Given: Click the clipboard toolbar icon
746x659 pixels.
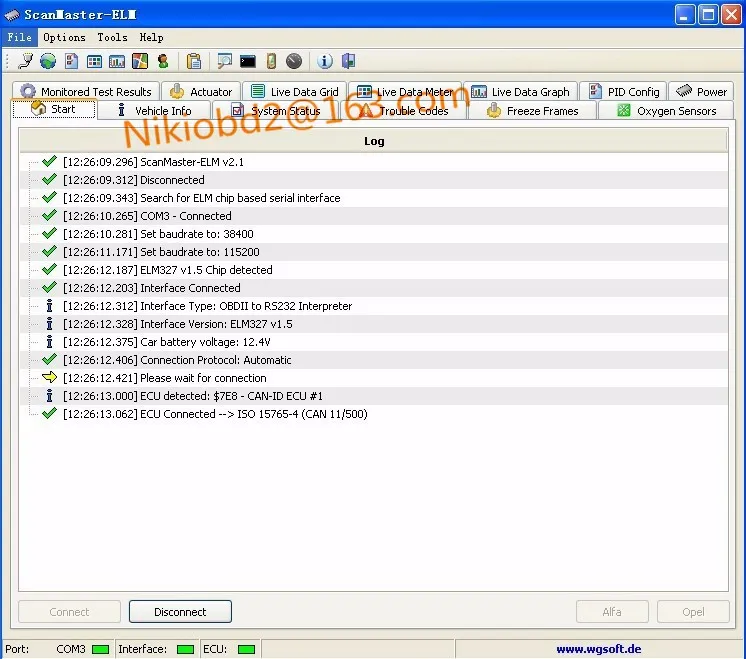Looking at the screenshot, I should 194,61.
